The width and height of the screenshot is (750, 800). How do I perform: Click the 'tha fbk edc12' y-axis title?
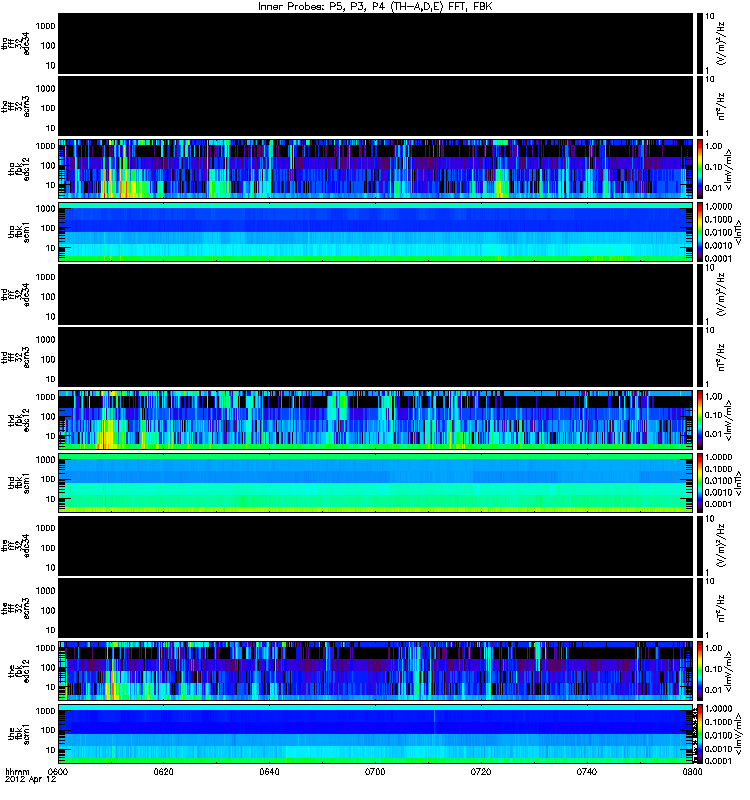pyautogui.click(x=19, y=169)
